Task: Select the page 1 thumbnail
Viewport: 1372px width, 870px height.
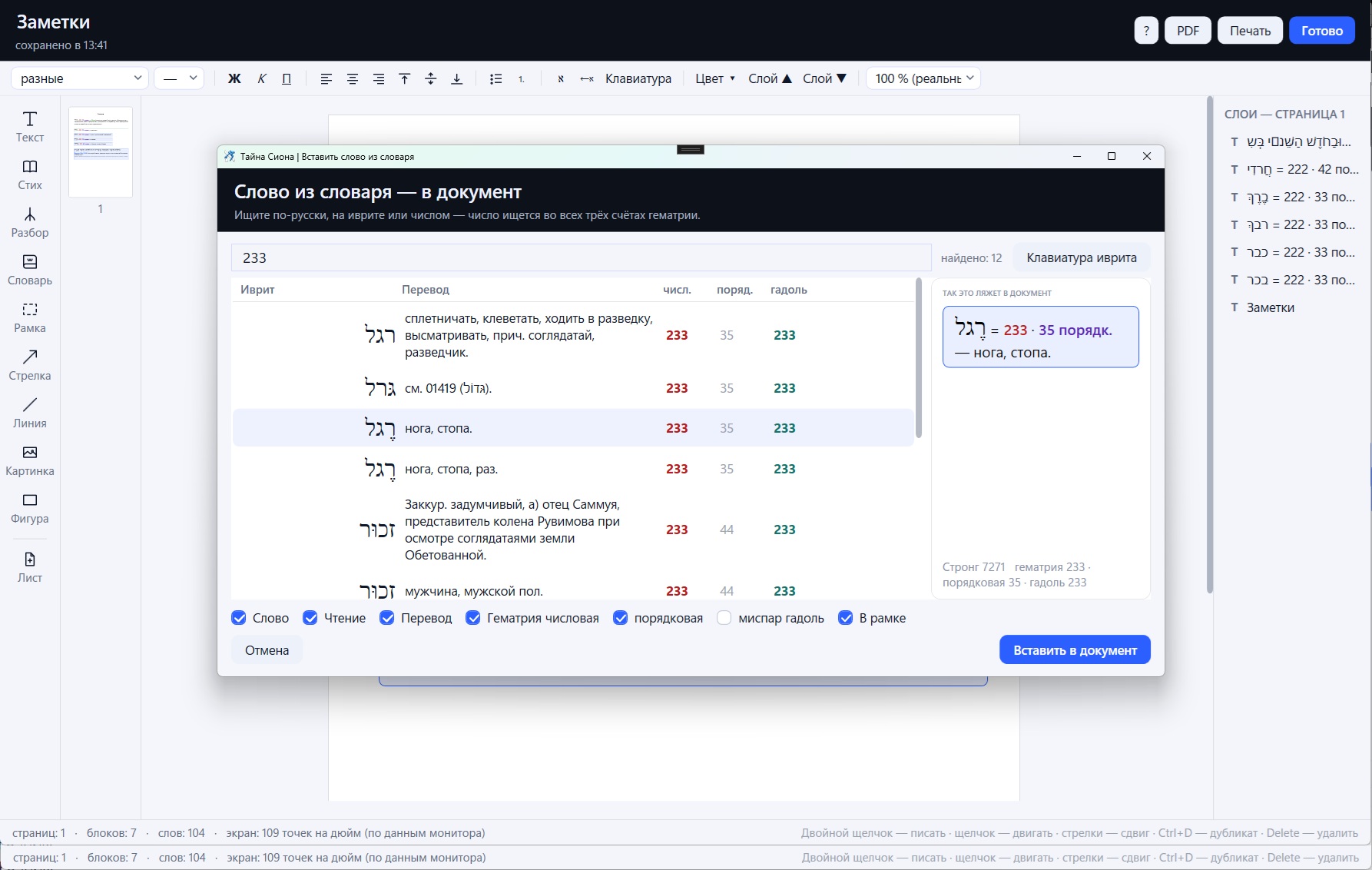Action: point(101,152)
